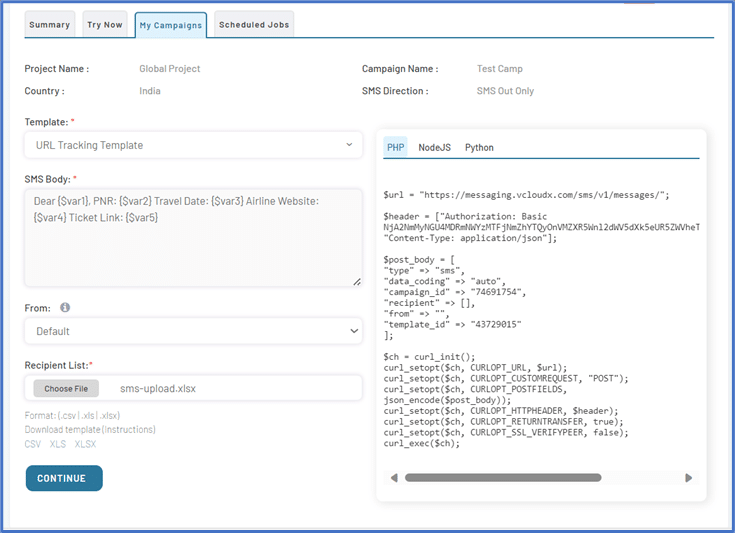Viewport: 735px width, 533px height.
Task: Click the messaging URL code line
Action: pos(526,195)
